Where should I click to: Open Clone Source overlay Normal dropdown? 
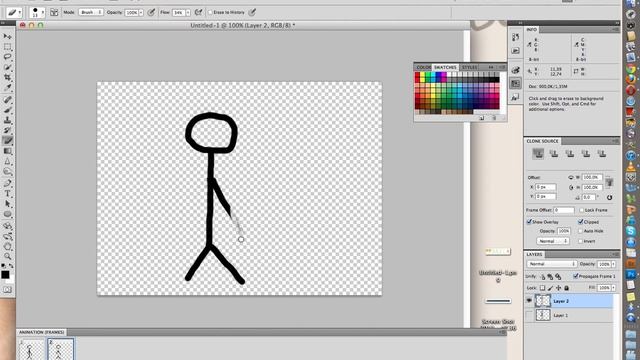coord(553,241)
